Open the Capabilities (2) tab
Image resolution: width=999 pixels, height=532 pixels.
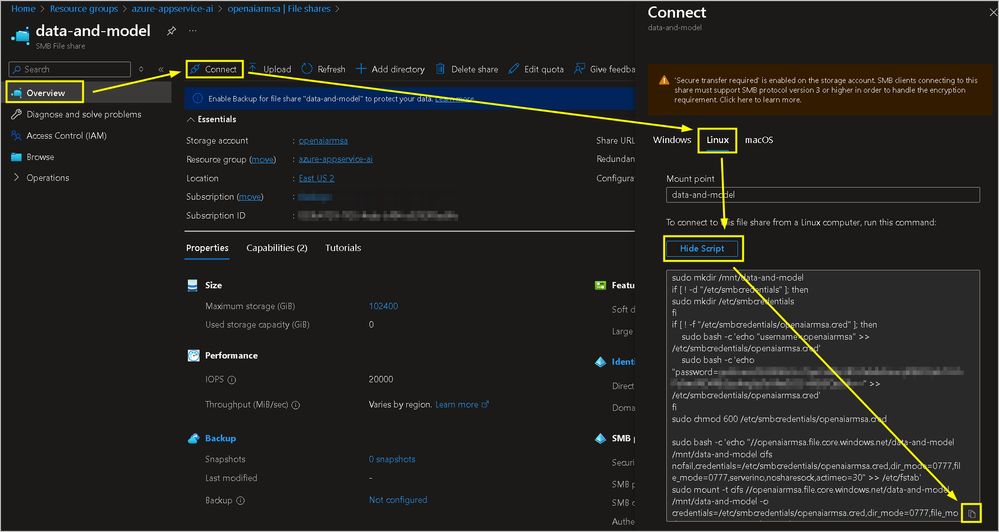tap(277, 248)
